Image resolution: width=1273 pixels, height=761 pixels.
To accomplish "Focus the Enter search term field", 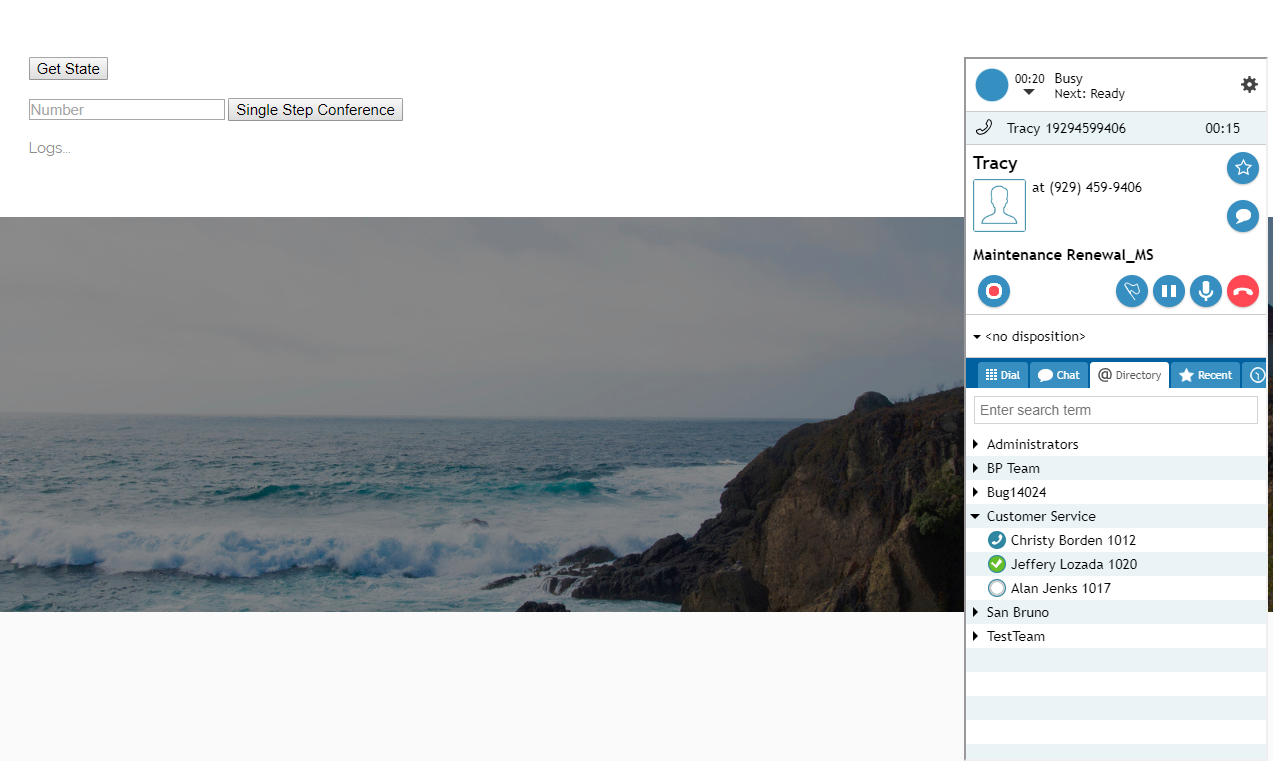I will [1116, 410].
